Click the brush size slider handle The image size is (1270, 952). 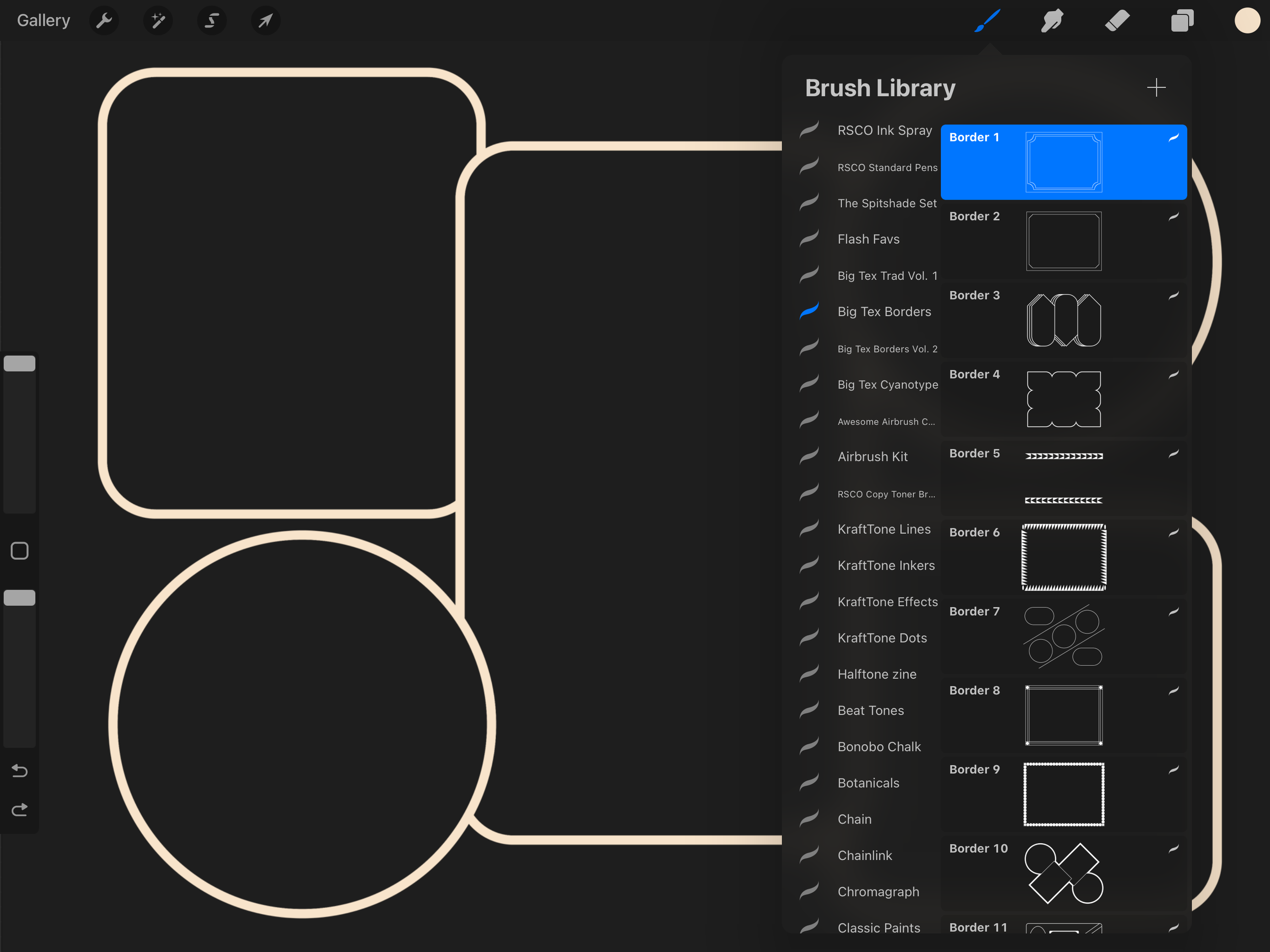19,363
